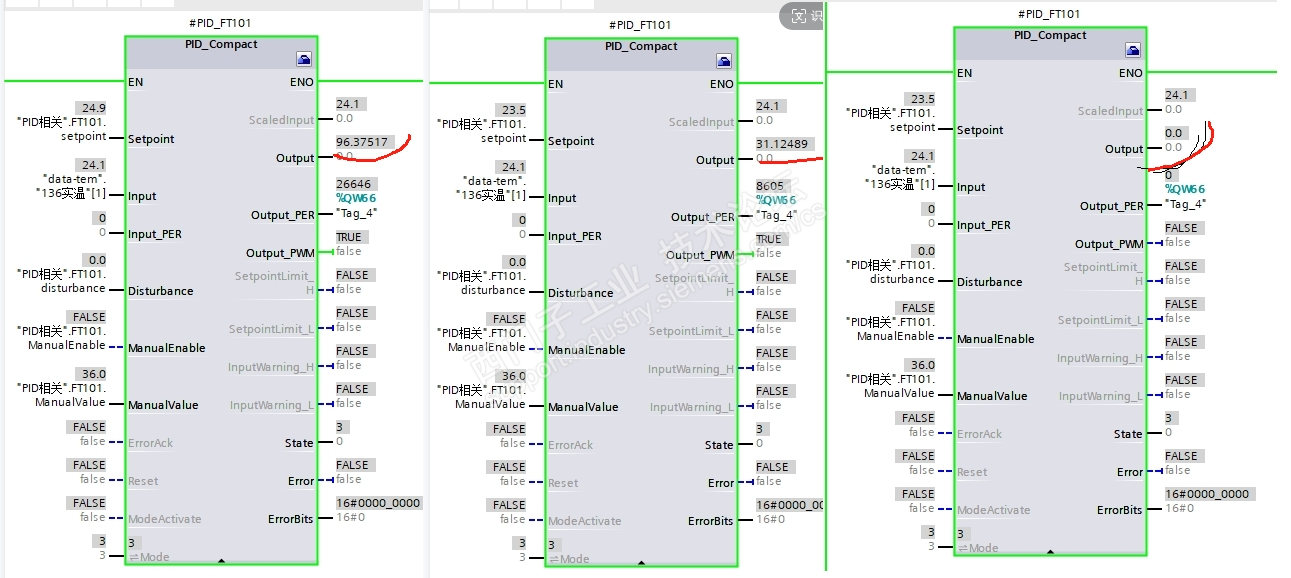The width and height of the screenshot is (1291, 578).
Task: Click Output_PWM pin on middle block
Action: 700,255
